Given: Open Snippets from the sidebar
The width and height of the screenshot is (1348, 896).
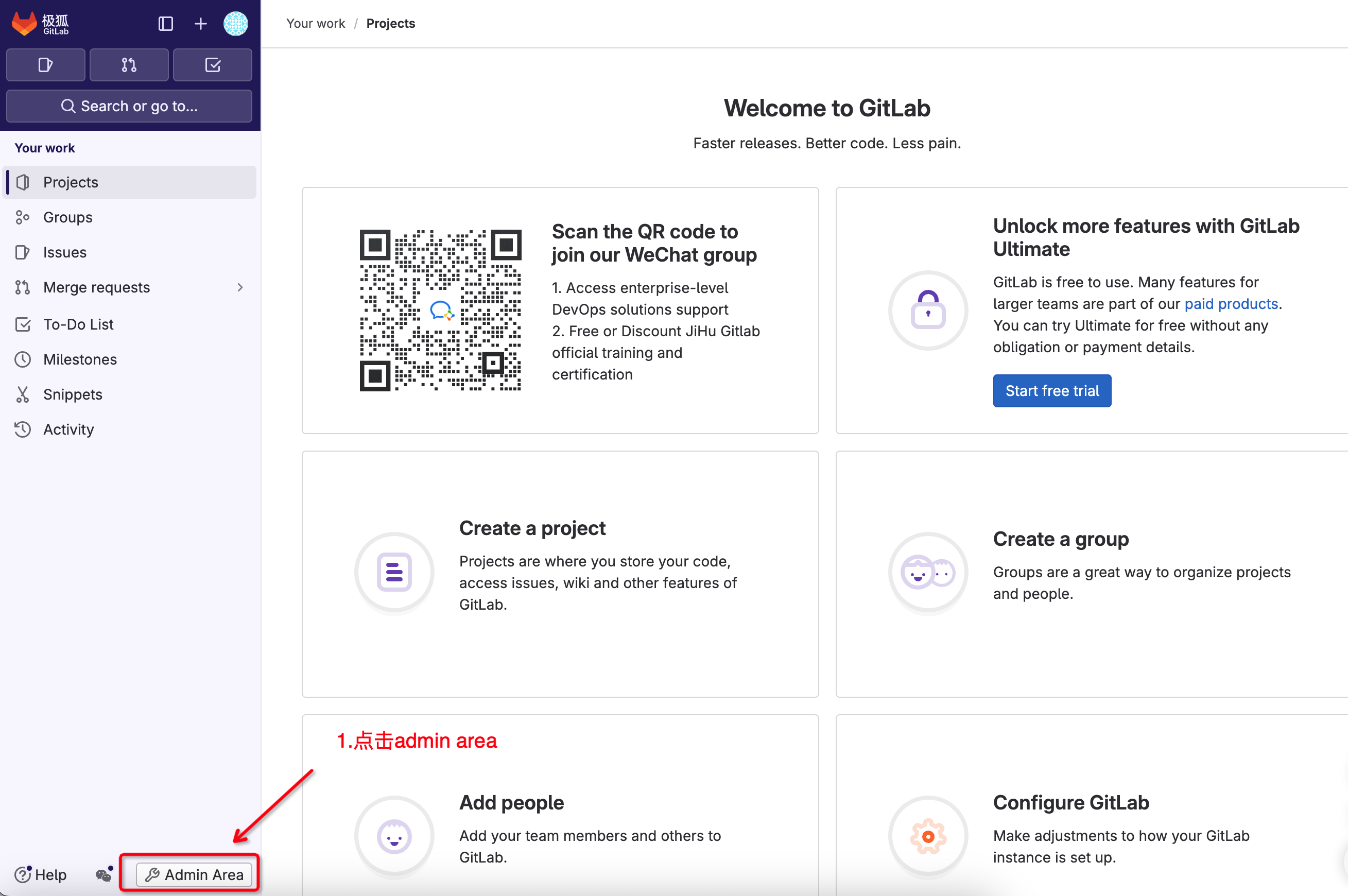Looking at the screenshot, I should click(73, 394).
